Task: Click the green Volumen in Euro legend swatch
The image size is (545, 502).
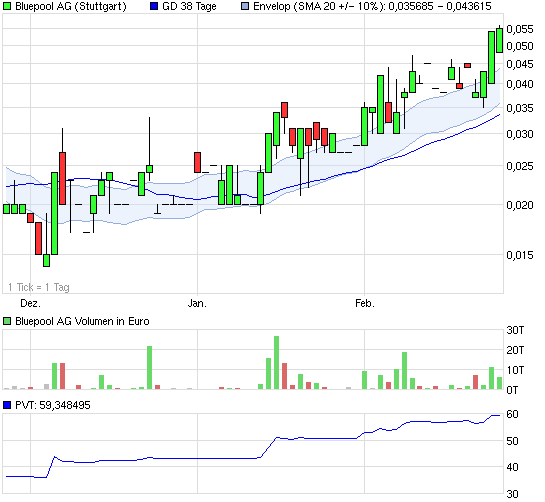Action: click(7, 321)
